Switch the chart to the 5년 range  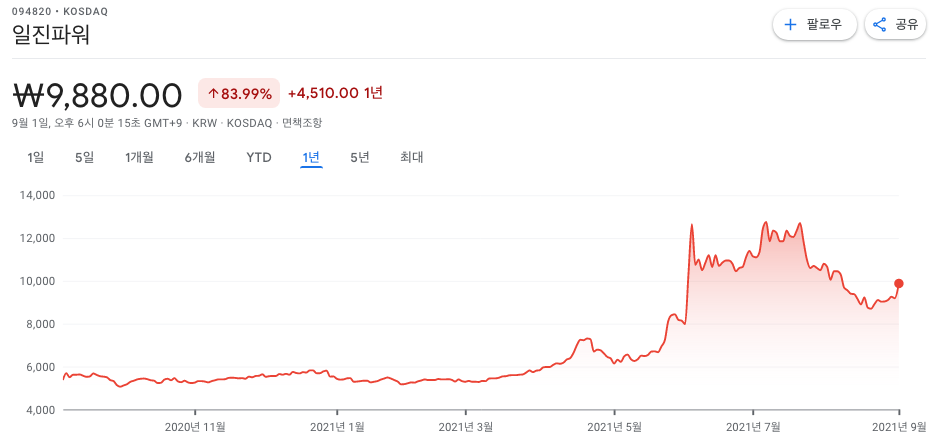coord(360,158)
